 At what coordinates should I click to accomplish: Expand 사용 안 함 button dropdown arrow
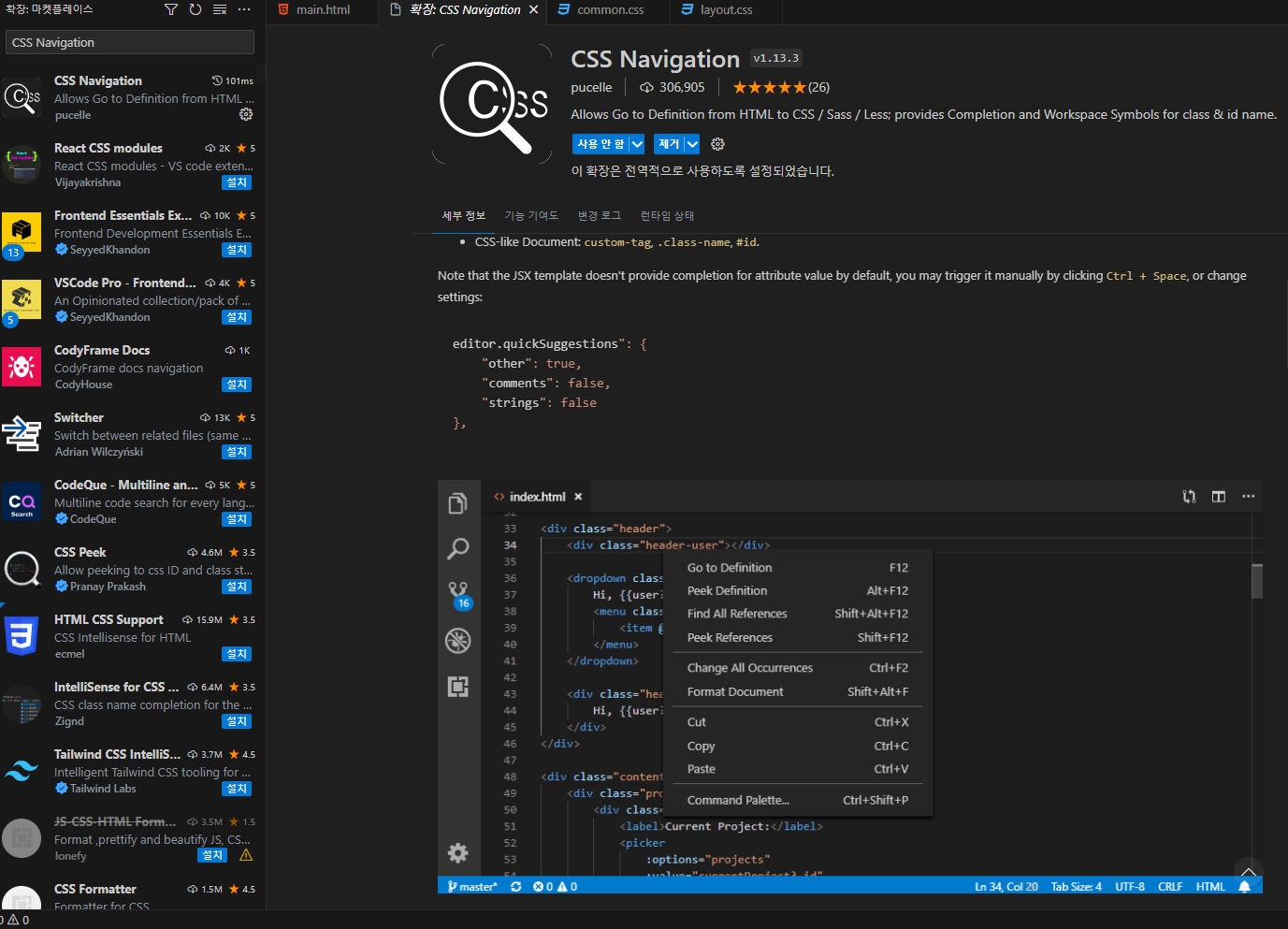[x=637, y=144]
